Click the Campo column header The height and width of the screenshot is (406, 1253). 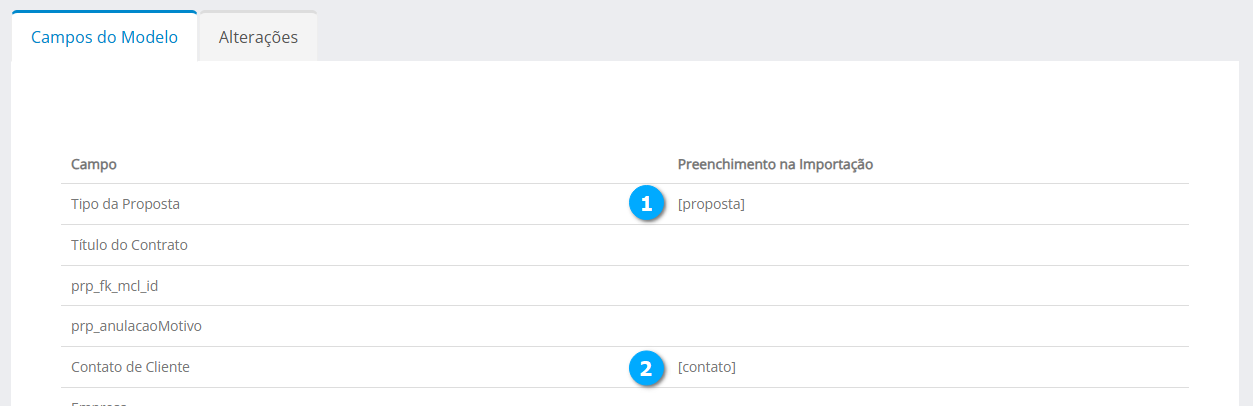94,164
